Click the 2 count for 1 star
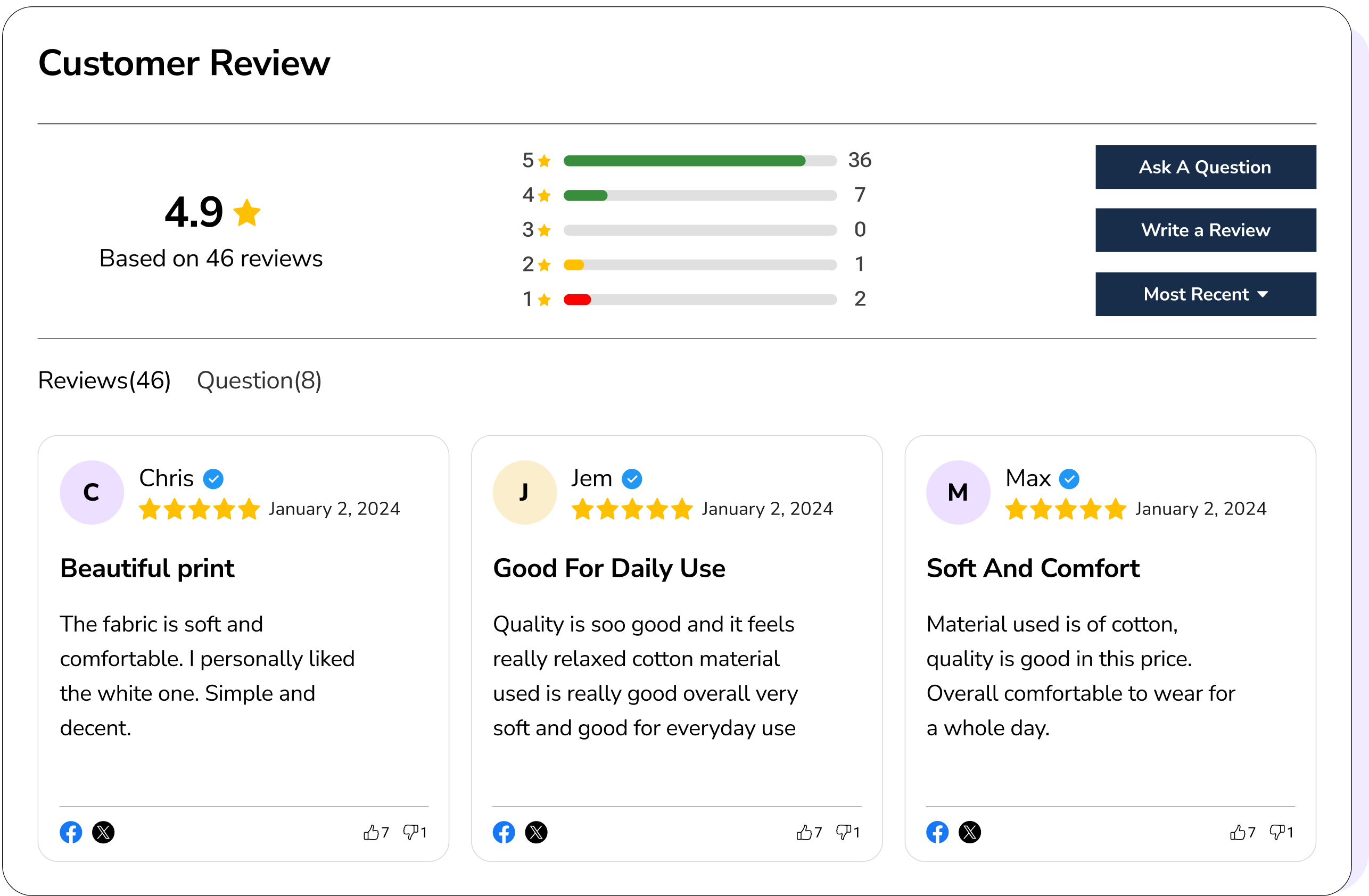The height and width of the screenshot is (896, 1369). [x=860, y=298]
